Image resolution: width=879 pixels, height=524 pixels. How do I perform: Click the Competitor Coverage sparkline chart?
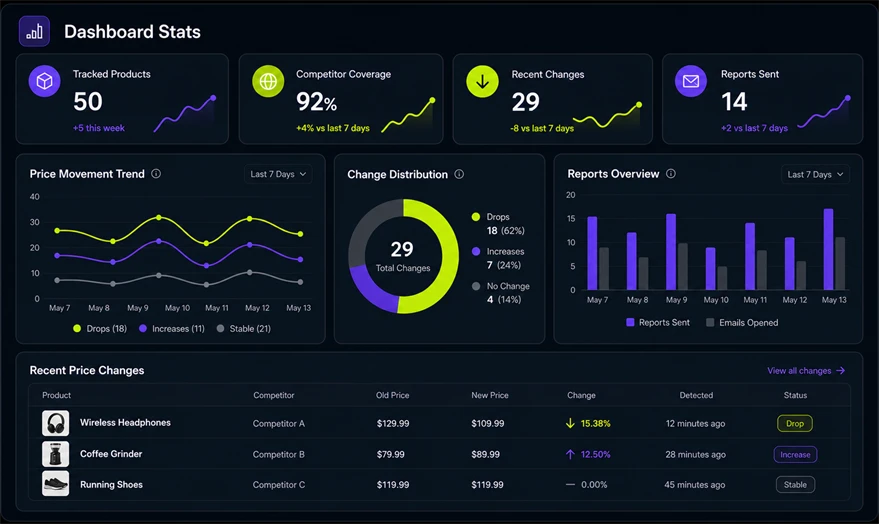[x=408, y=115]
